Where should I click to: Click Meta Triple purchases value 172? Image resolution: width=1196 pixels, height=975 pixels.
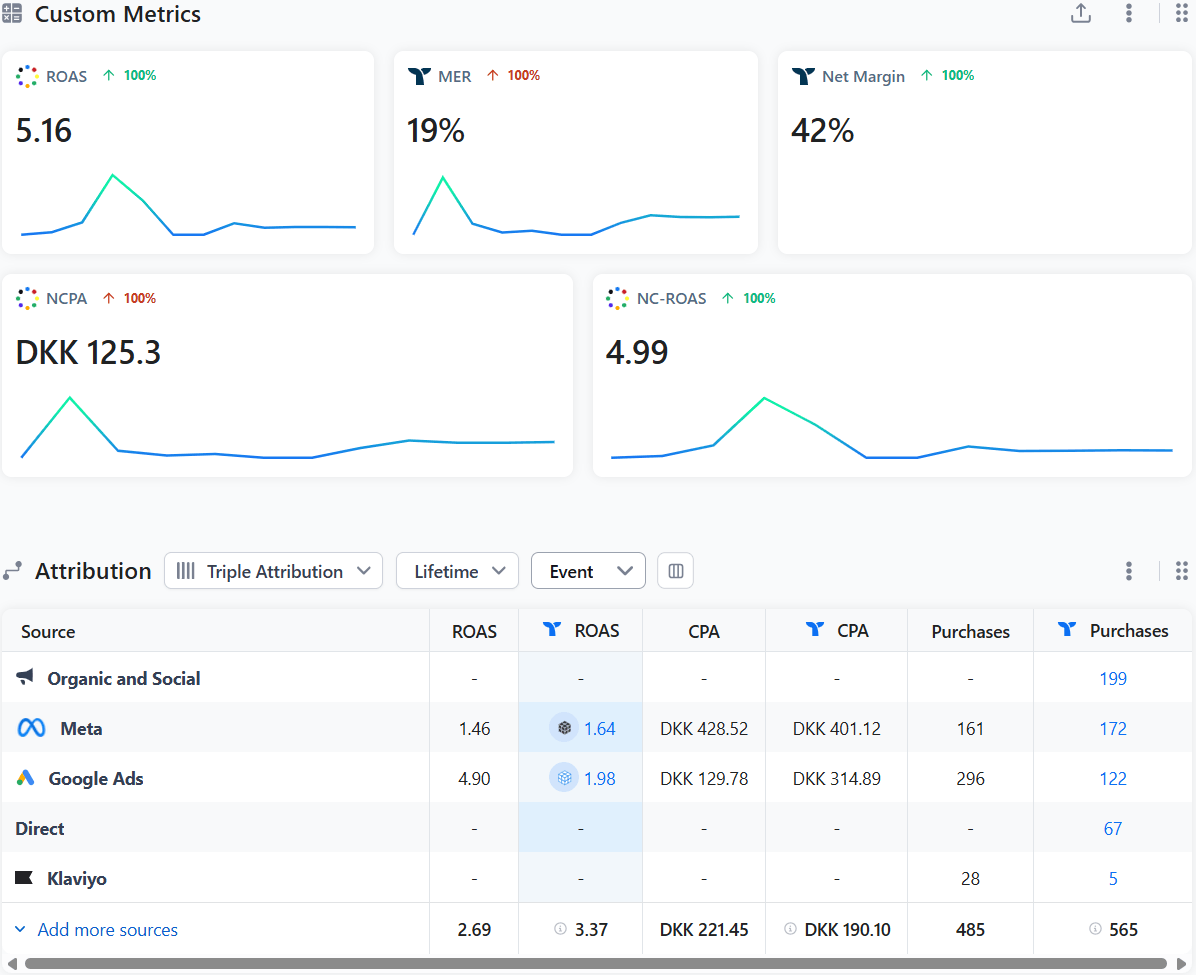click(1113, 729)
